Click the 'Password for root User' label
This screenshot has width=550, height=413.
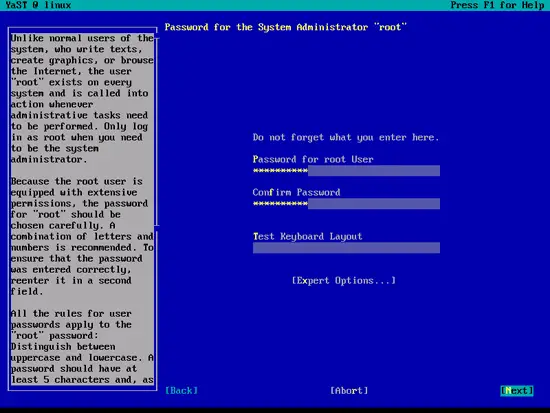(x=313, y=159)
